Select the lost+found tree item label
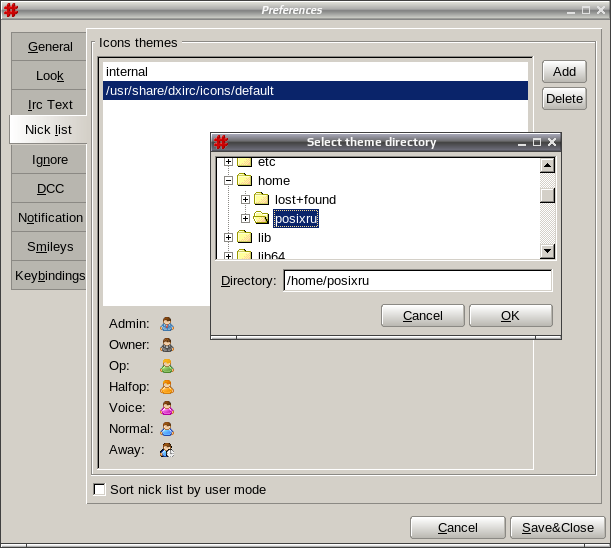The image size is (611, 548). pyautogui.click(x=305, y=200)
